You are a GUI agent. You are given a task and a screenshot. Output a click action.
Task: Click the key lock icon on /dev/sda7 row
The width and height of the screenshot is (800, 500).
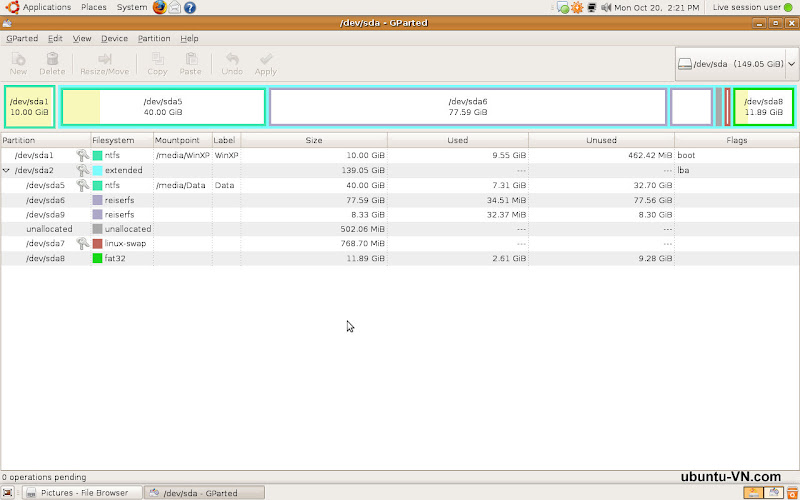[83, 243]
